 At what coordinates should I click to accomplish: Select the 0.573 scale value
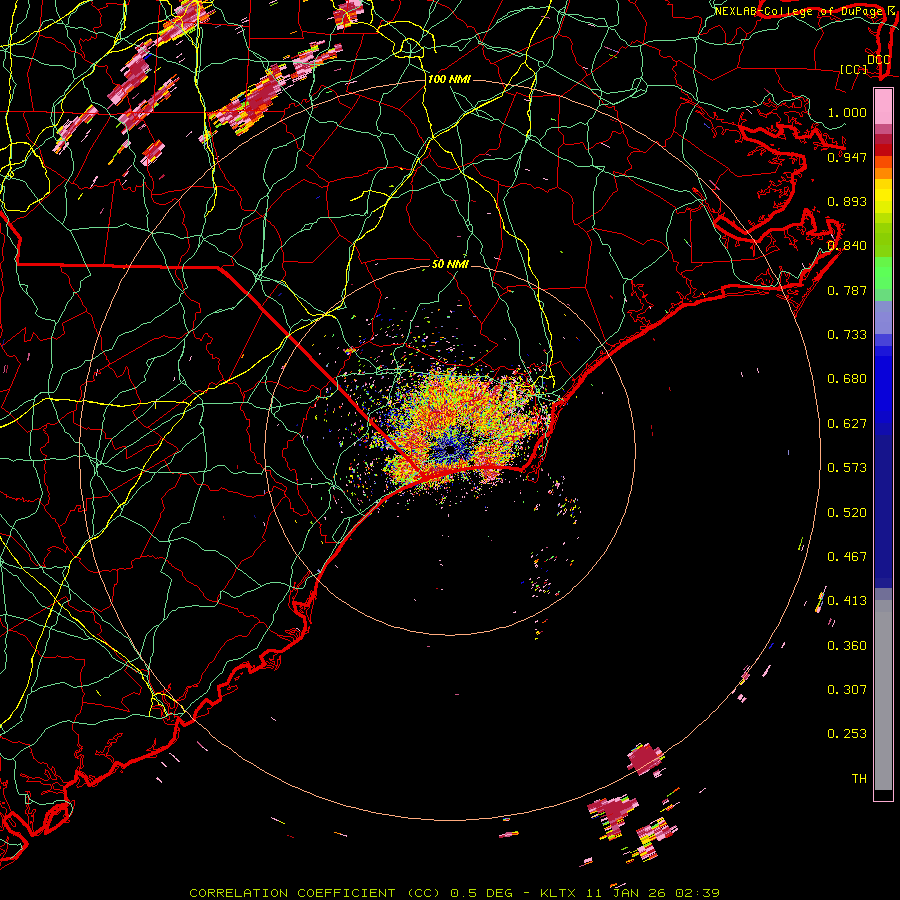pos(847,468)
